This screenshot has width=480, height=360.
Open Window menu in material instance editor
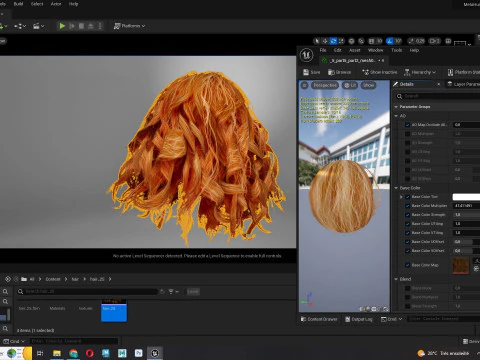pos(375,50)
